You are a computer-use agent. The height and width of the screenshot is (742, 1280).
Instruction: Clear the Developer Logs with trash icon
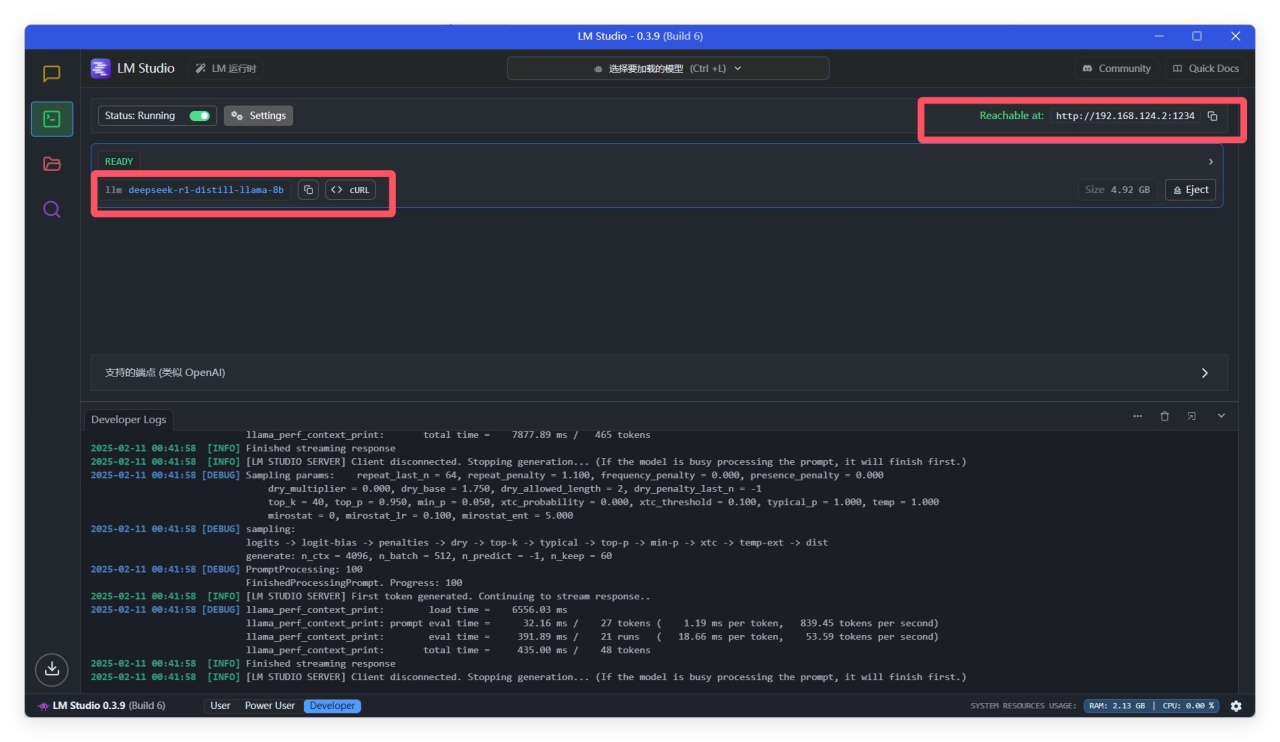point(1164,416)
